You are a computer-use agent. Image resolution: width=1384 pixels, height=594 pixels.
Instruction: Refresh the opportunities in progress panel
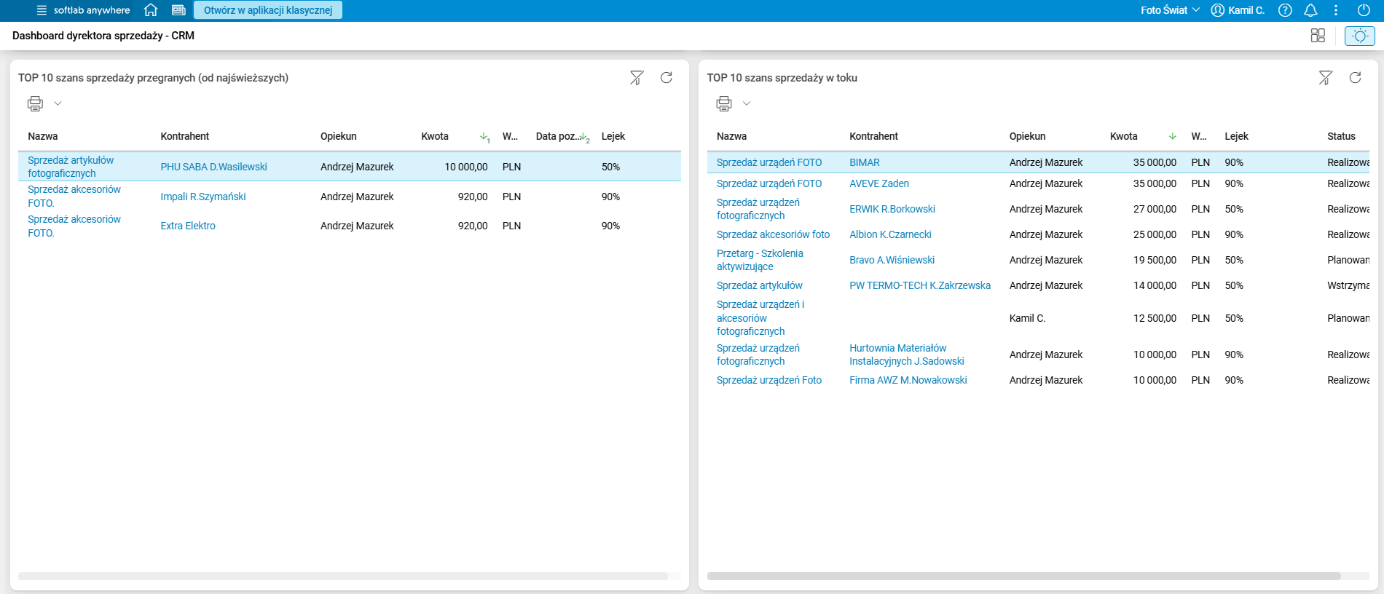1355,77
